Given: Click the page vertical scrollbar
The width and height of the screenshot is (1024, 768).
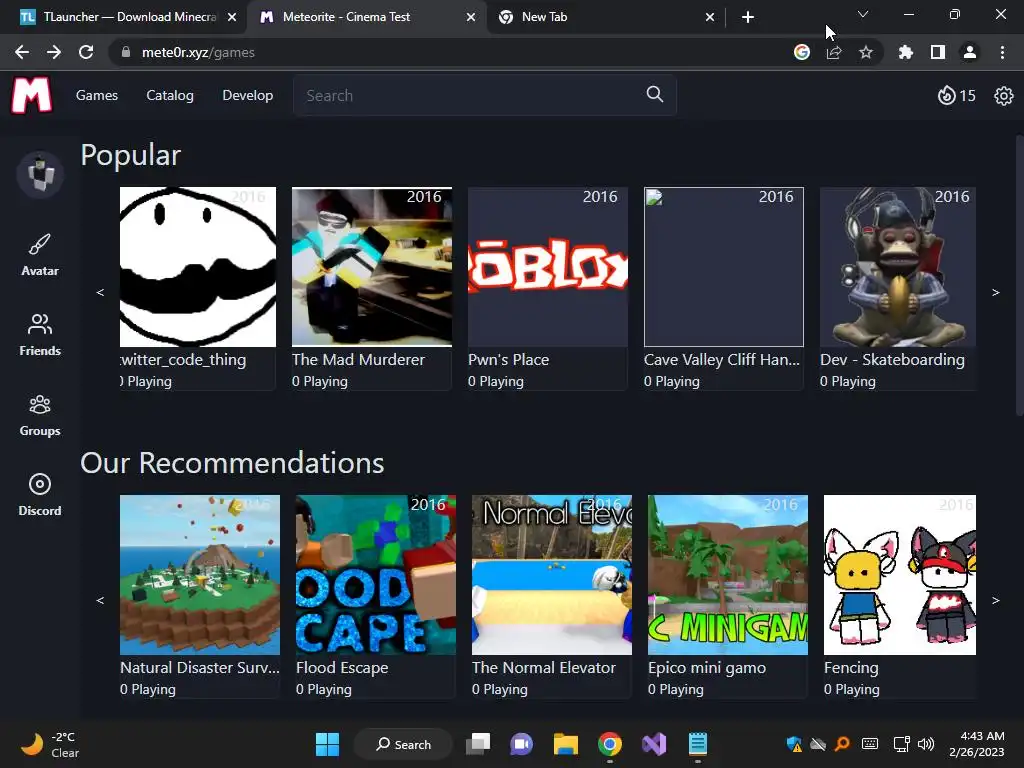Looking at the screenshot, I should point(1019,274).
